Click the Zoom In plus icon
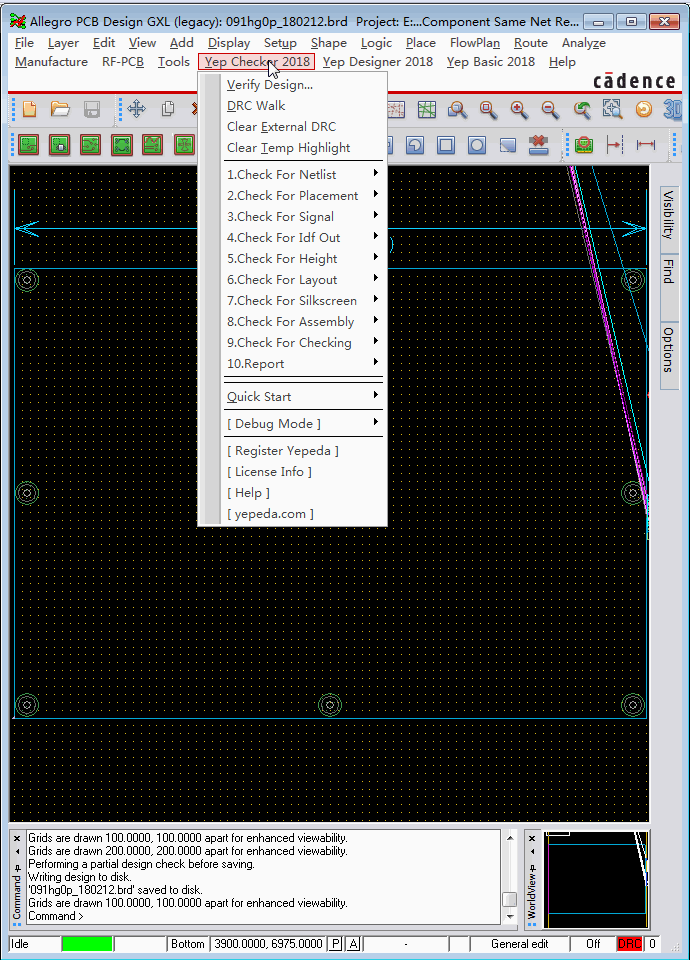 pos(519,110)
